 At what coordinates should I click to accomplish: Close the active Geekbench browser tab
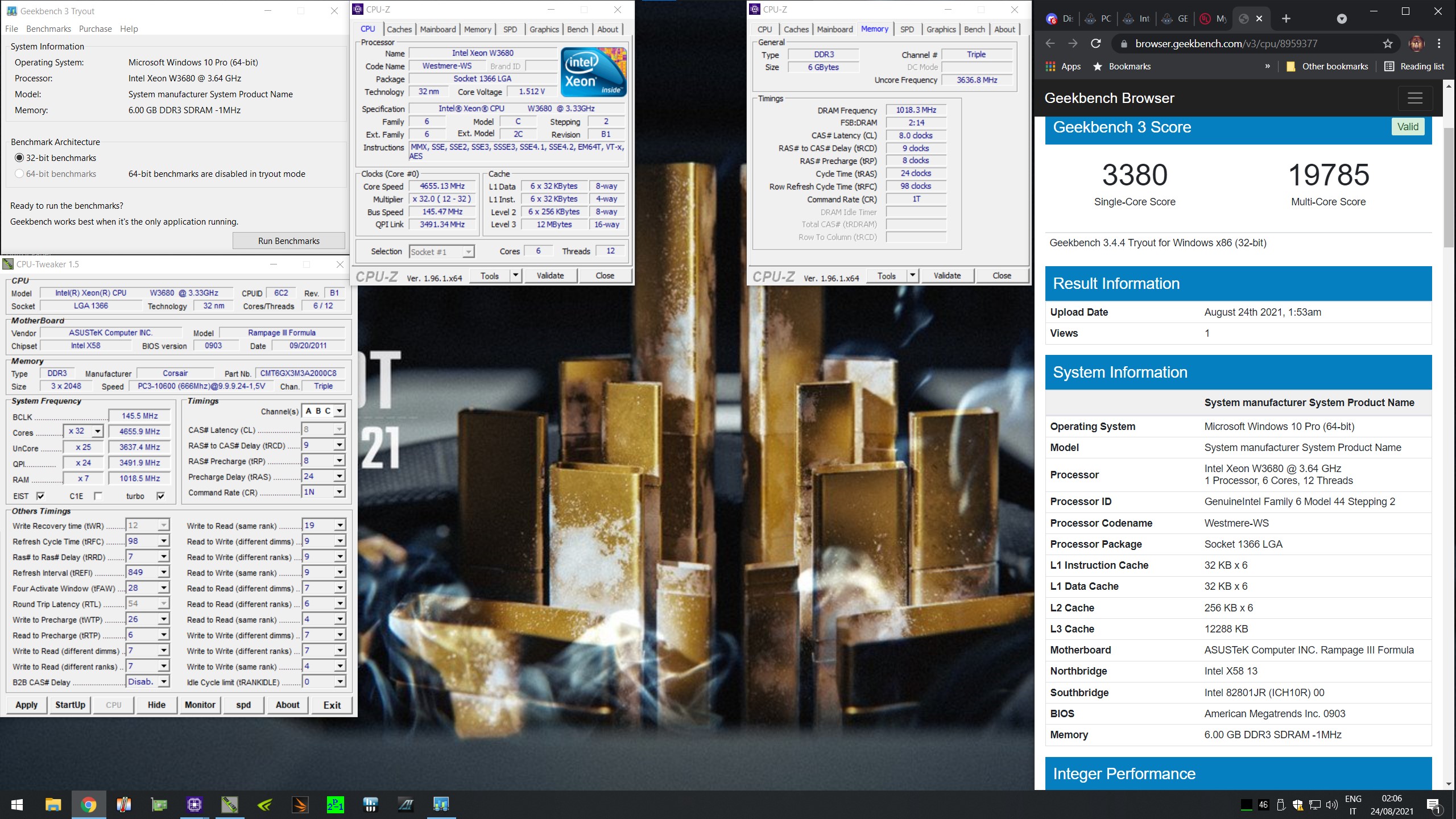pyautogui.click(x=1259, y=19)
